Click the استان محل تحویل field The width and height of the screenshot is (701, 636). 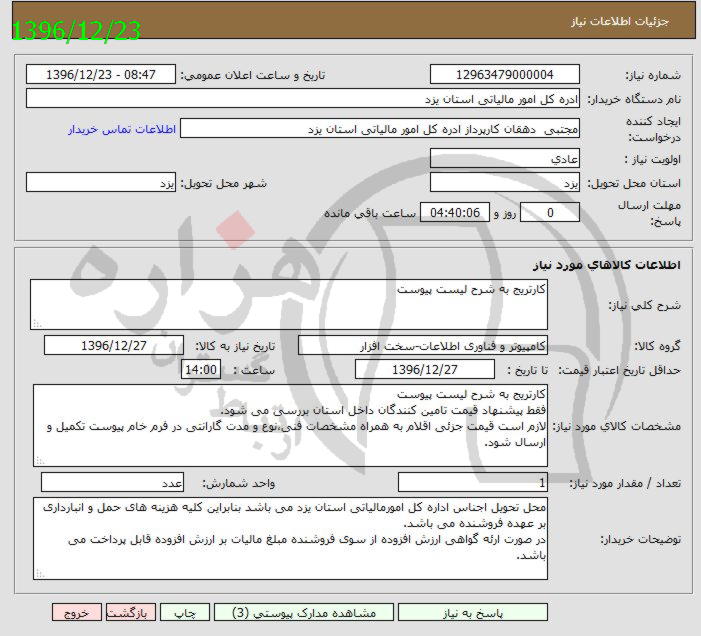point(505,182)
